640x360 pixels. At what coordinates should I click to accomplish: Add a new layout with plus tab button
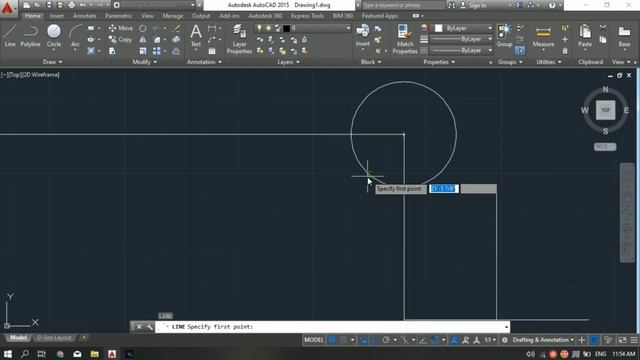coord(83,338)
